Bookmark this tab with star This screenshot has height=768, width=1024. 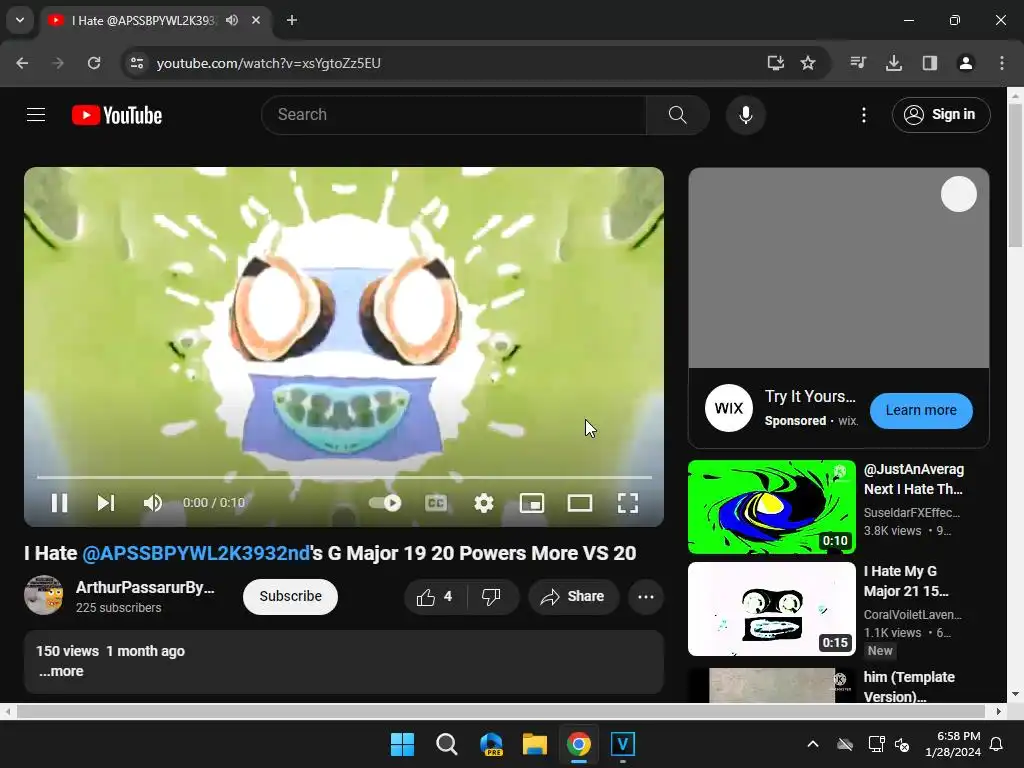point(808,63)
